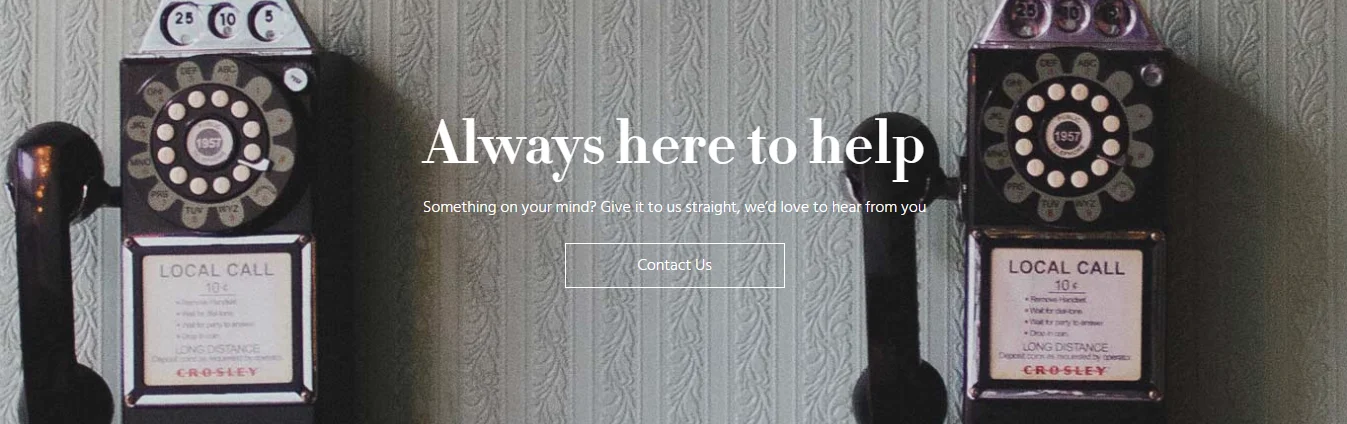Click LONG DISTANCE text on right phone card
This screenshot has width=1347, height=424.
click(1065, 346)
